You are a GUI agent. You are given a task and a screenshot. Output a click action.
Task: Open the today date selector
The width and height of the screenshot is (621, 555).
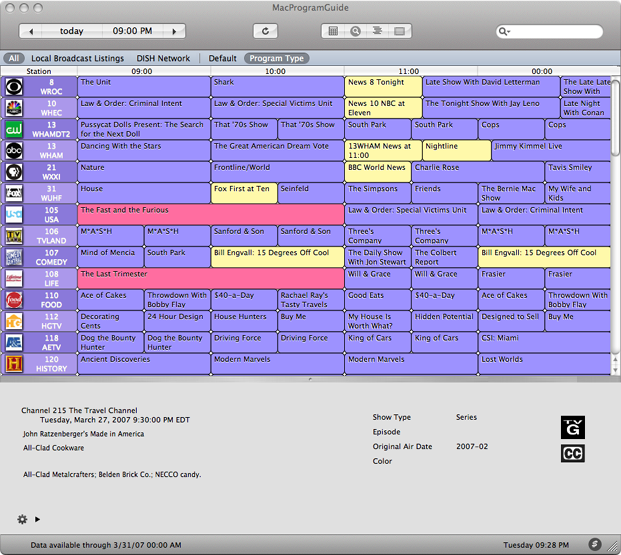(x=72, y=31)
